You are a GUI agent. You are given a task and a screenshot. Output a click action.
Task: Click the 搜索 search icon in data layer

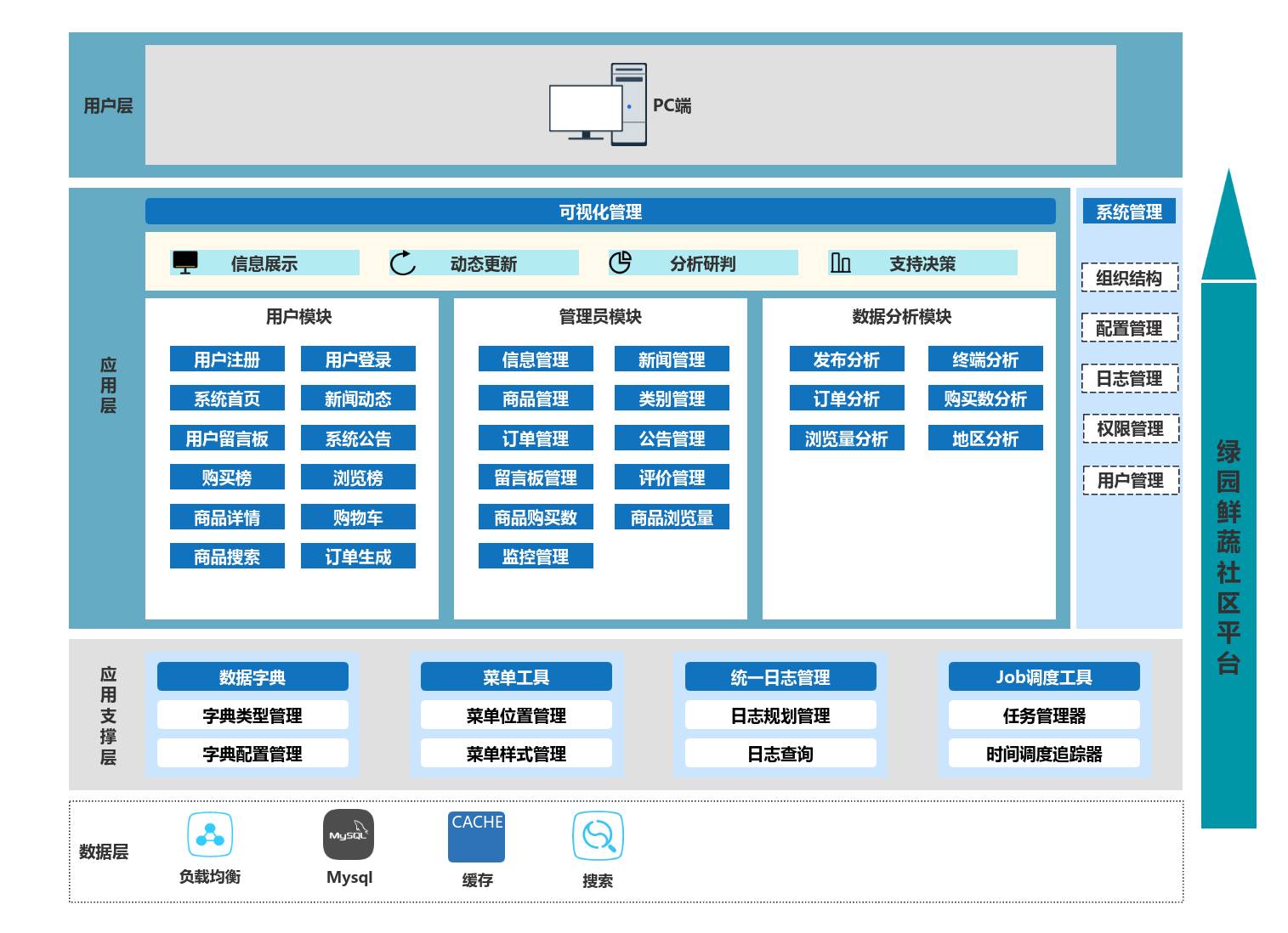click(x=598, y=836)
